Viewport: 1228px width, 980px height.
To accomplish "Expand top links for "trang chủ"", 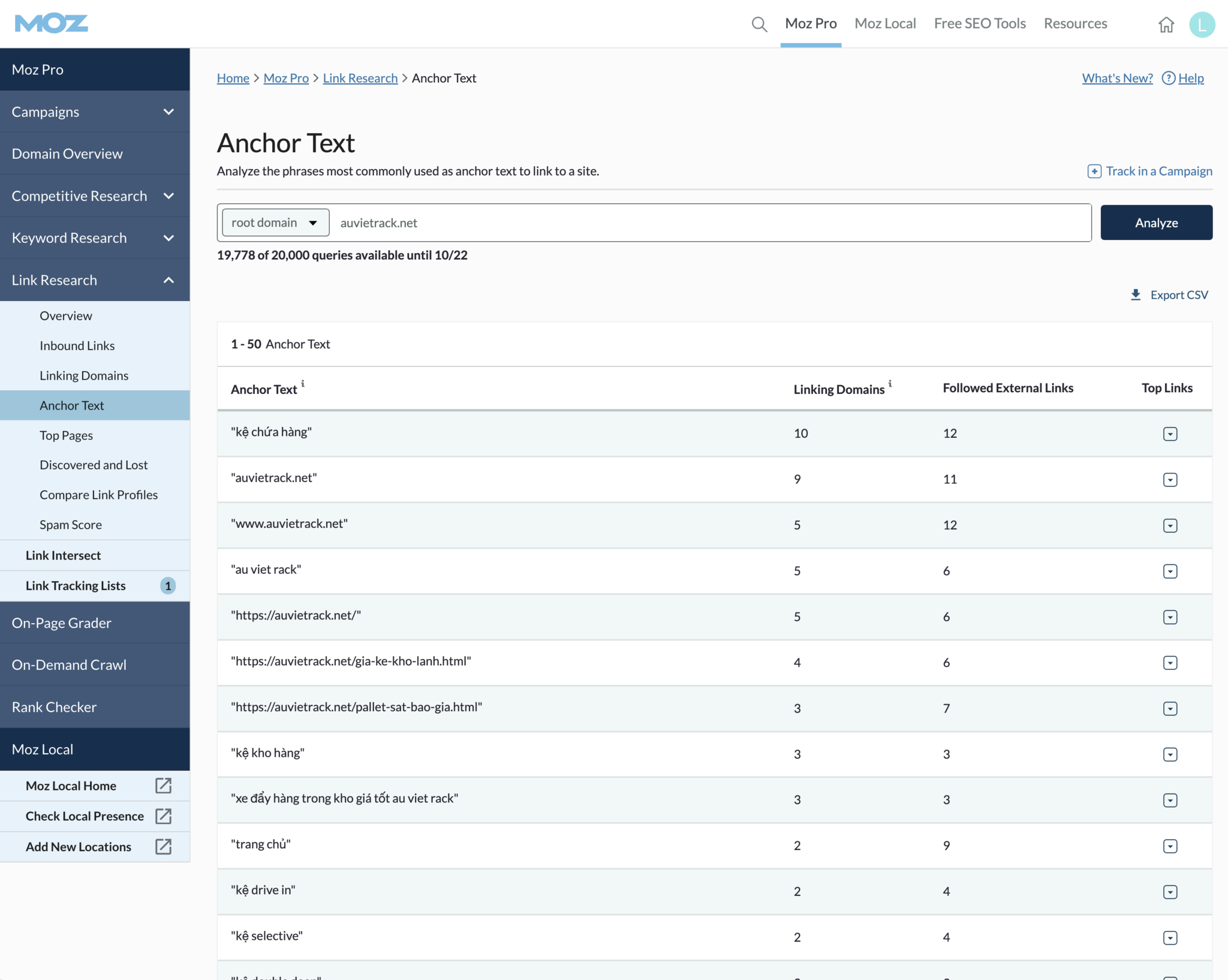I will pos(1170,846).
